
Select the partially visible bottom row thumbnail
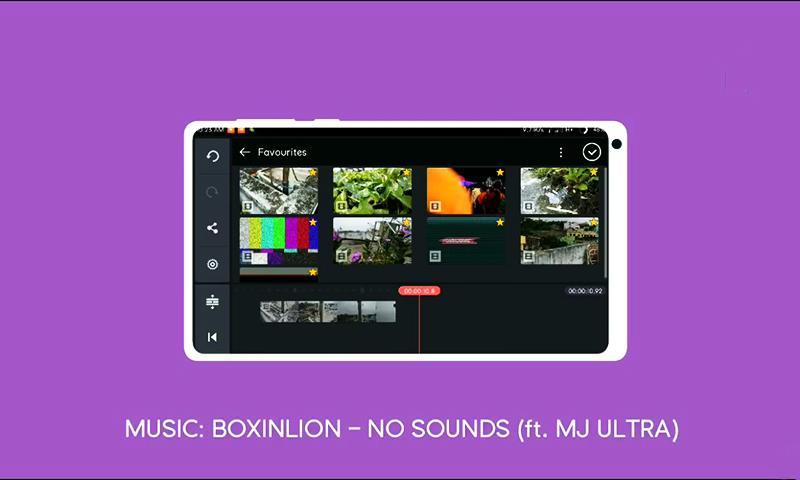tap(279, 274)
